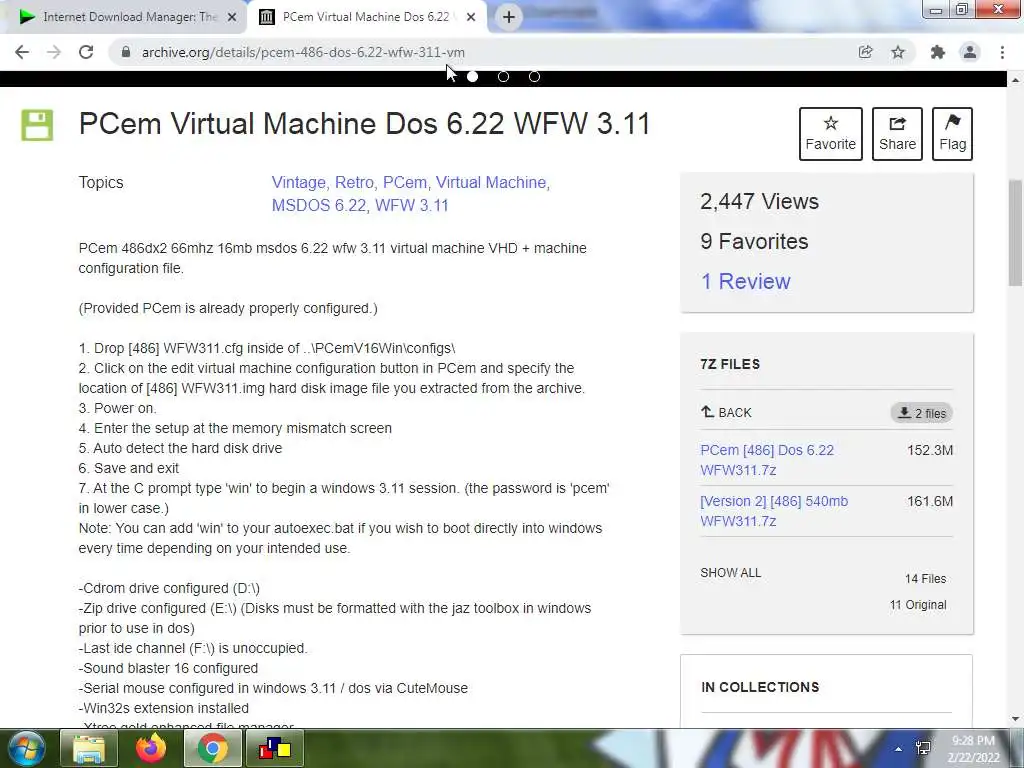Screen dimensions: 1024x768
Task: Download [Version 2] [486] 540mb WFW311.7z
Action: [774, 511]
